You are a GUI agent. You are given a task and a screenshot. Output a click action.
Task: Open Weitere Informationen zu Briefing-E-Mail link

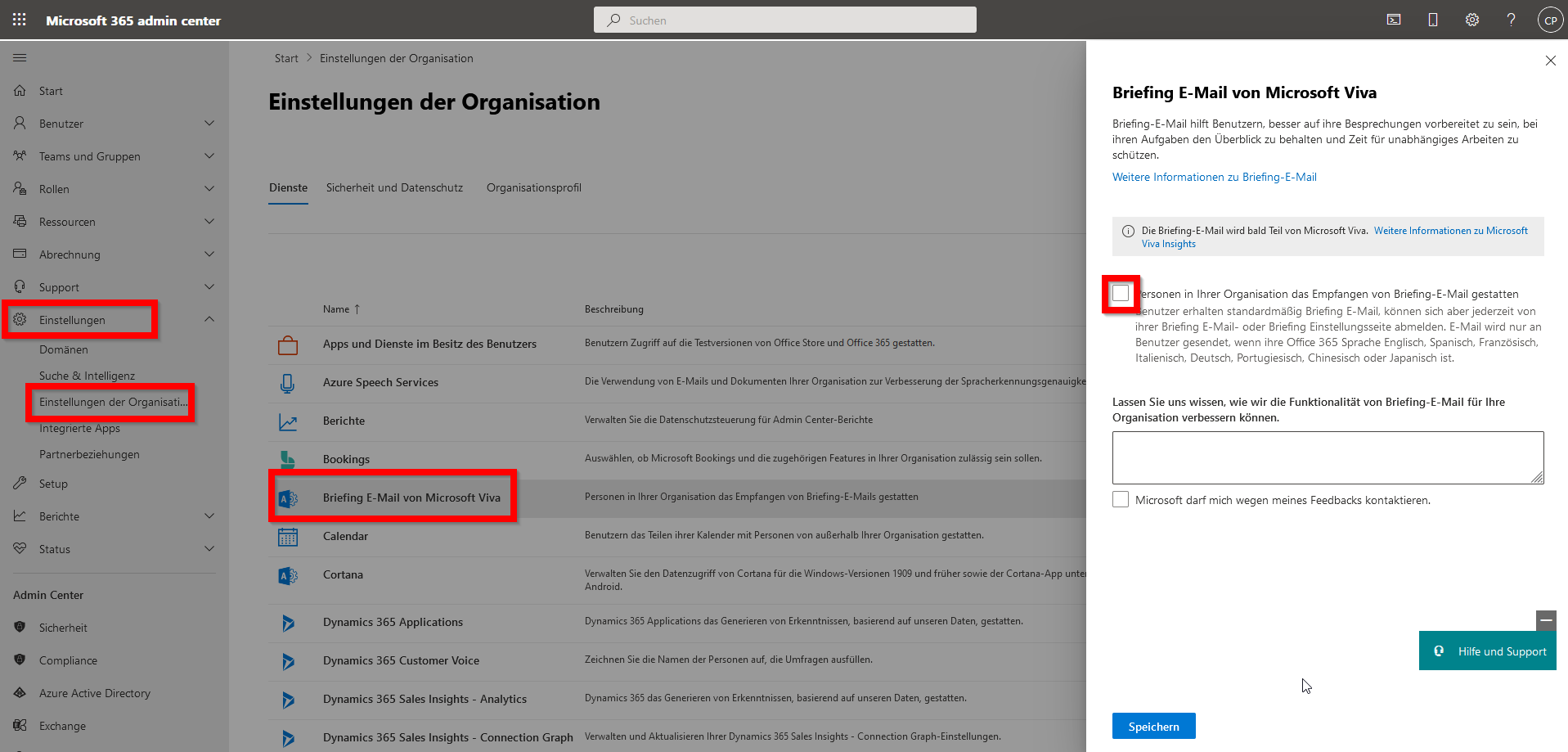(1215, 177)
